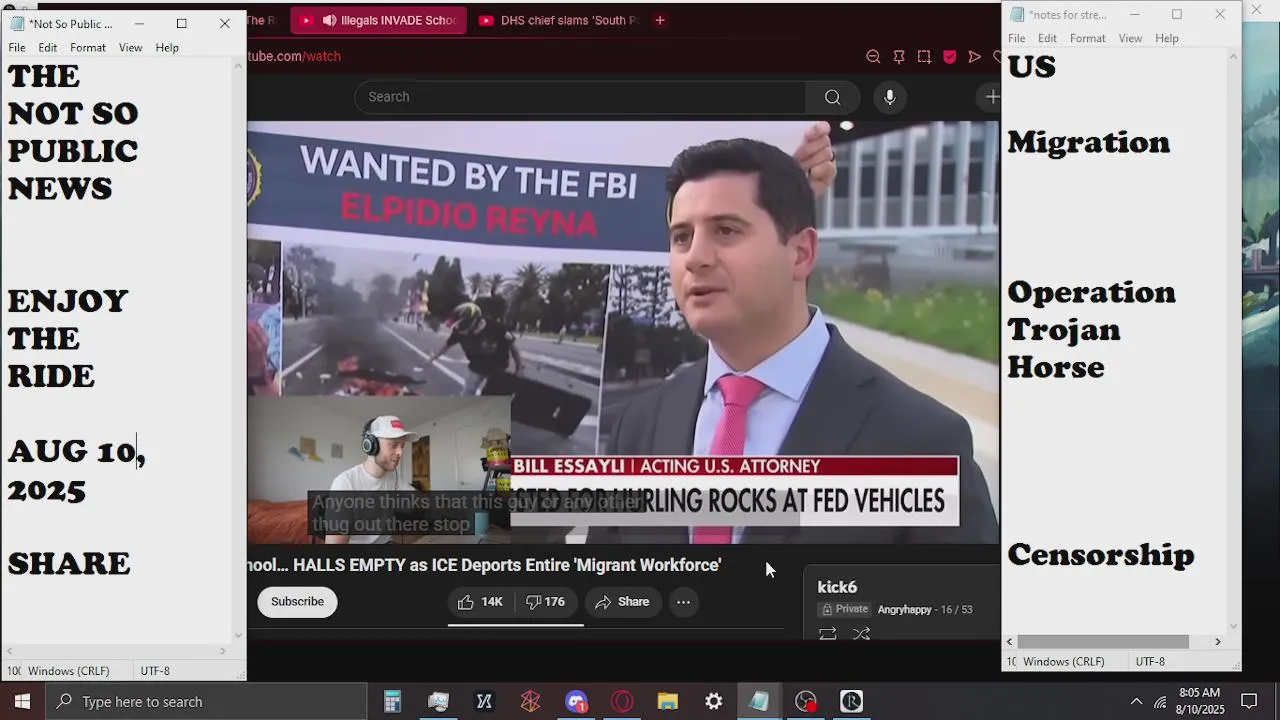Open Format menu in notes for stream Notepad

point(1088,38)
